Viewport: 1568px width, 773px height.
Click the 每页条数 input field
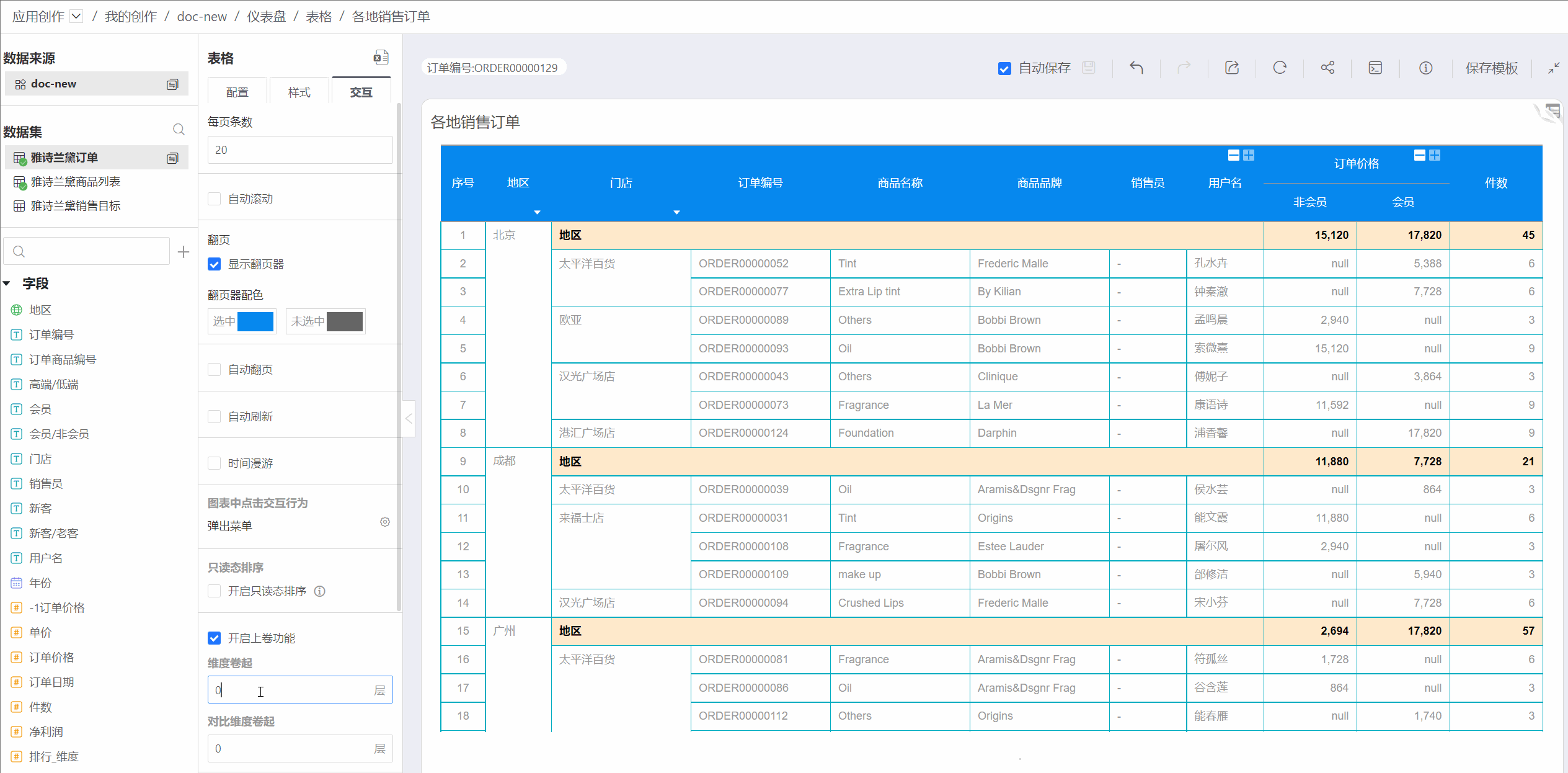300,150
